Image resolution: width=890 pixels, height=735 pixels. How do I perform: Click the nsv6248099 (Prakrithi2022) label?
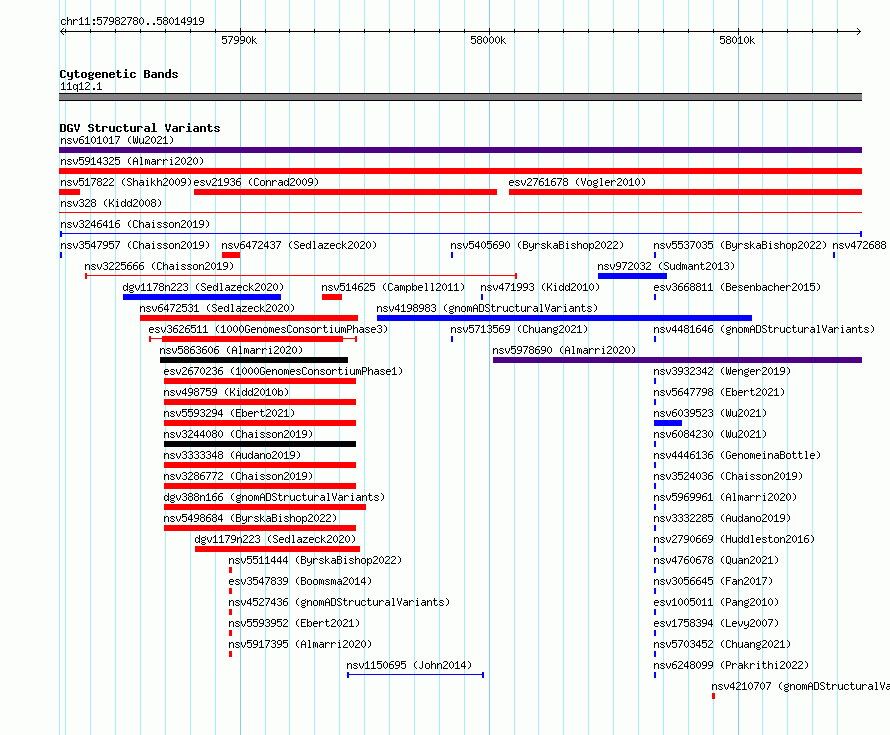731,665
